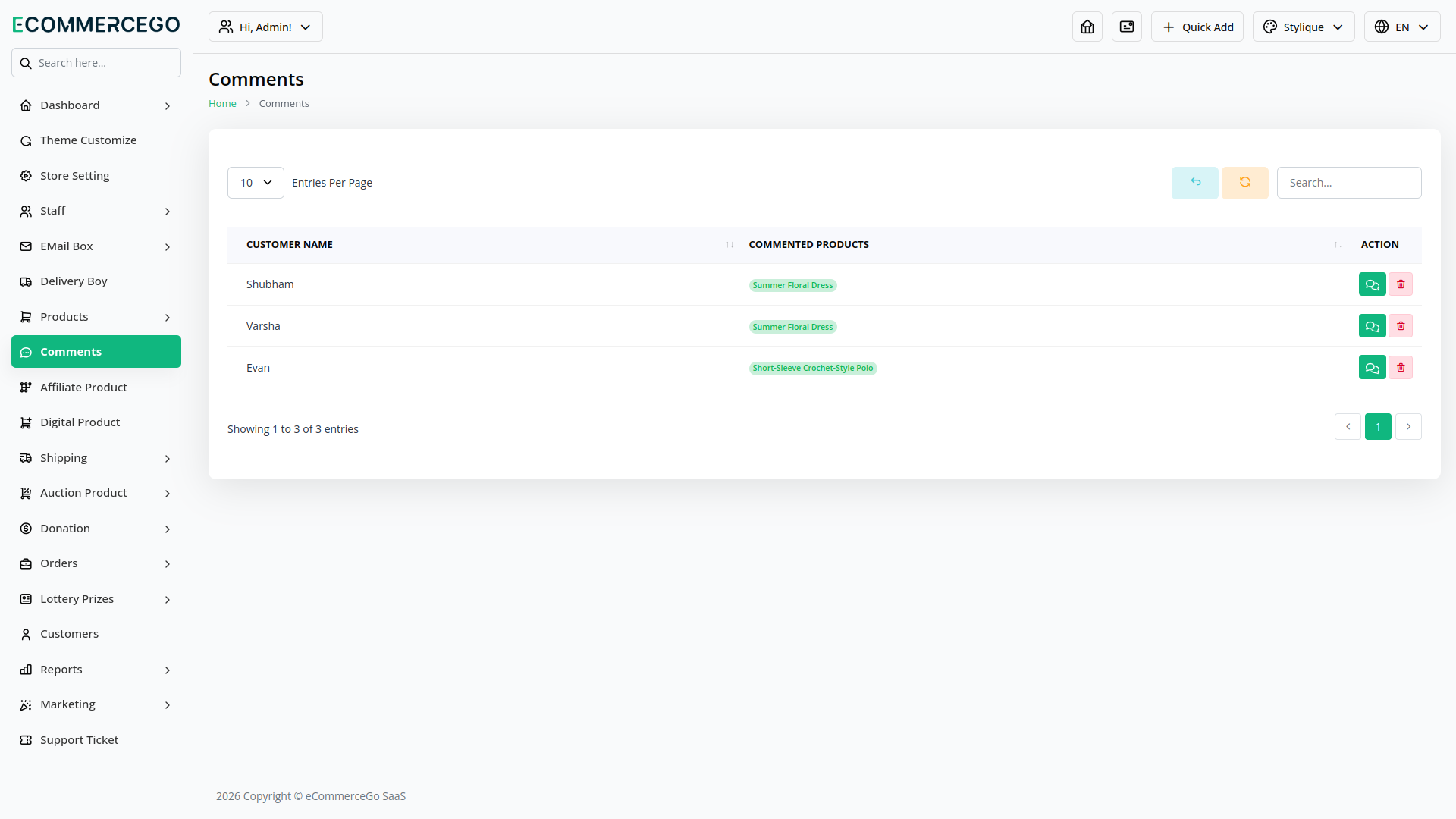
Task: View comments for Shubham row
Action: [1373, 284]
